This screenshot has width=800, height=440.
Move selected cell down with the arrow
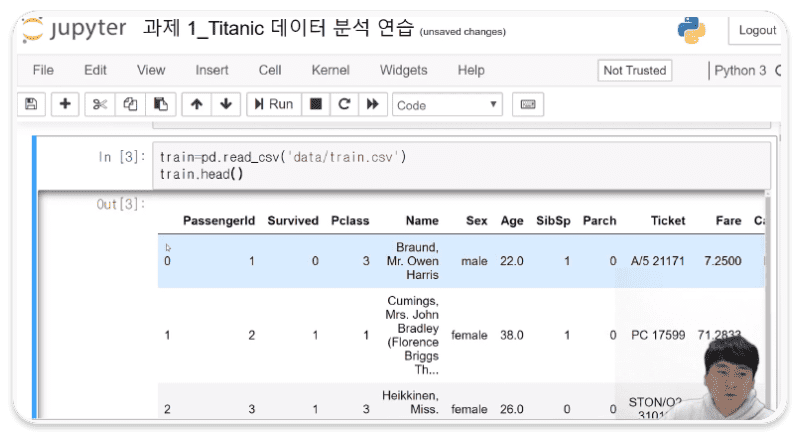pos(226,104)
